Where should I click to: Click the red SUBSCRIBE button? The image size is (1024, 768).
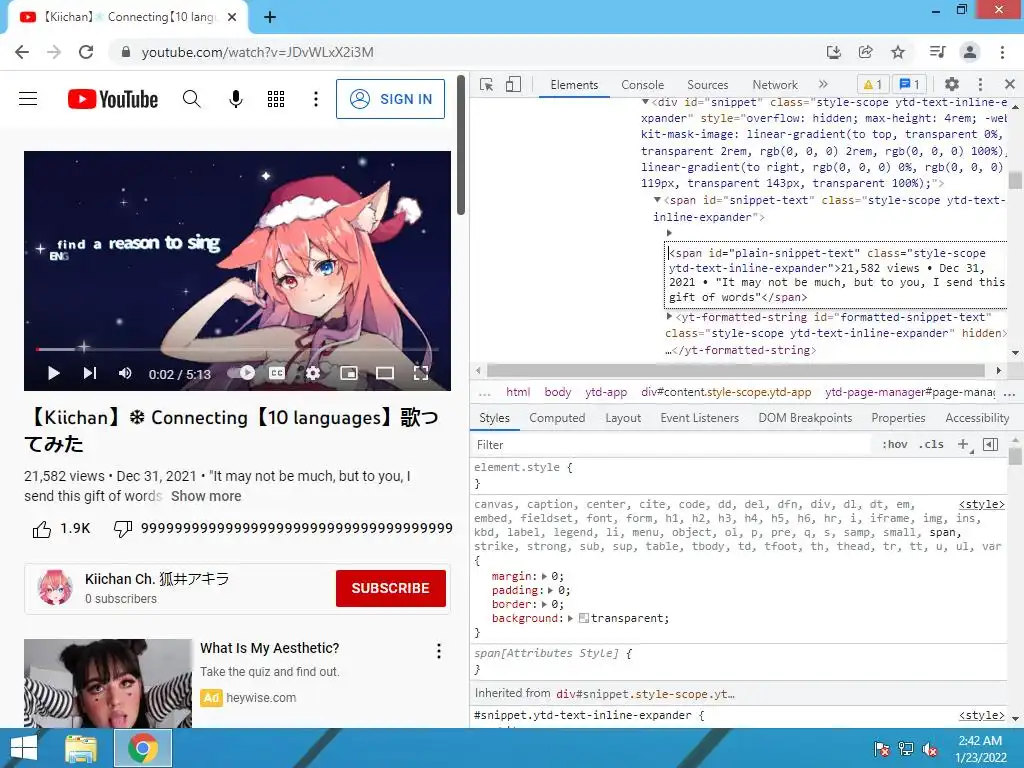pos(391,588)
